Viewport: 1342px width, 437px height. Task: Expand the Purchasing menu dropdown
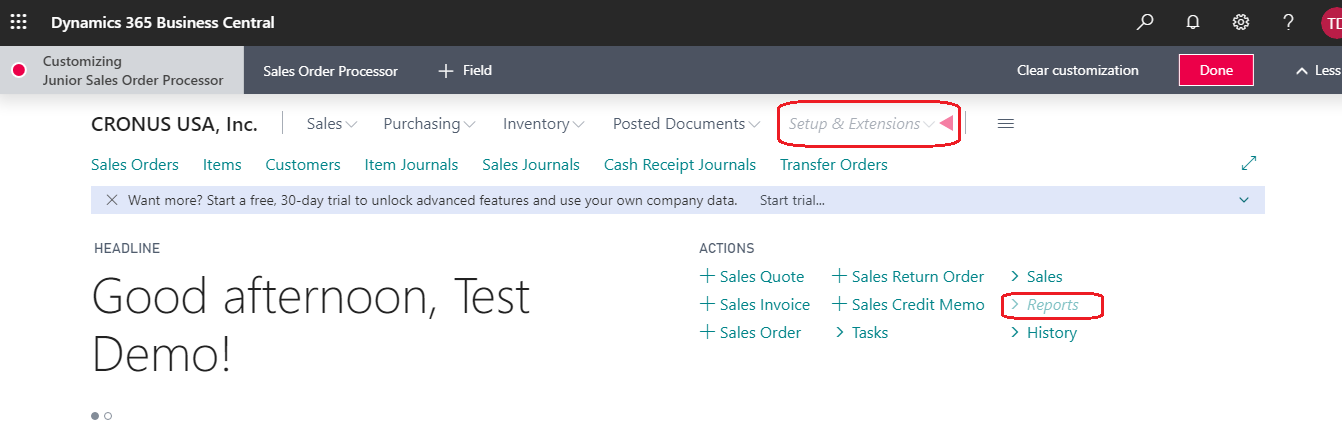[x=429, y=124]
